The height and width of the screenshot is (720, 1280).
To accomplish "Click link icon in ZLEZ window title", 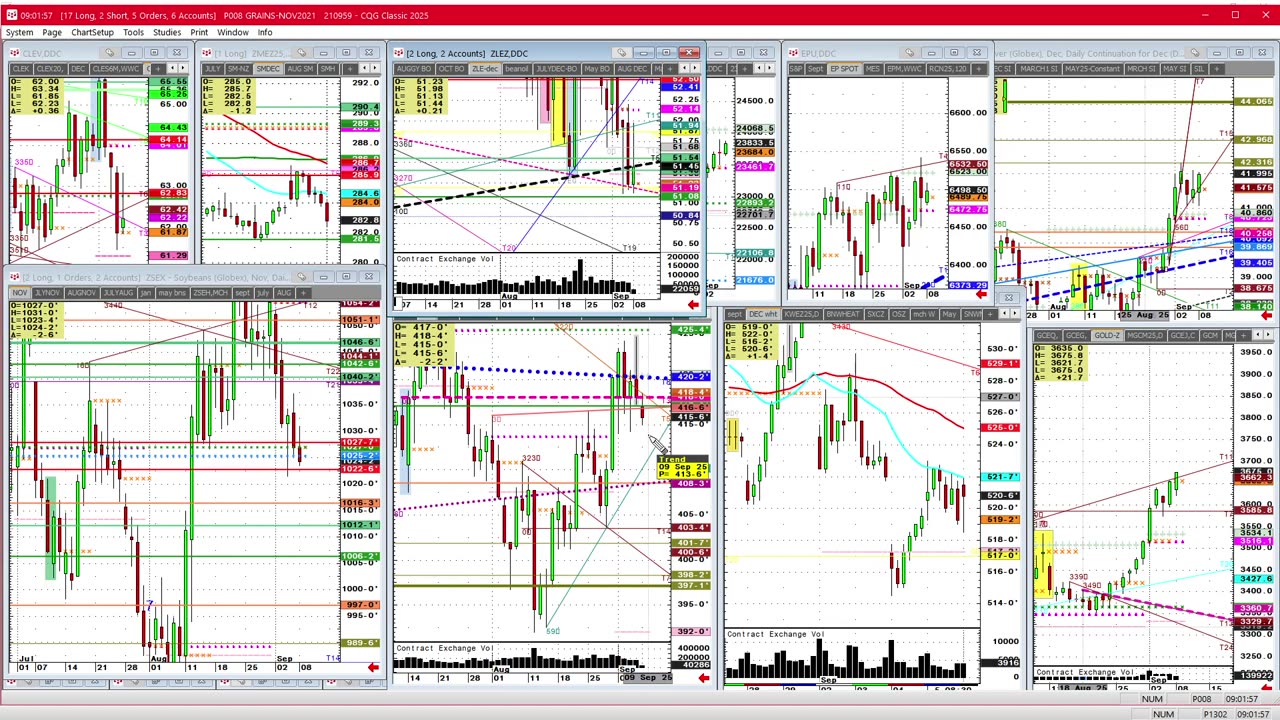I will (622, 53).
